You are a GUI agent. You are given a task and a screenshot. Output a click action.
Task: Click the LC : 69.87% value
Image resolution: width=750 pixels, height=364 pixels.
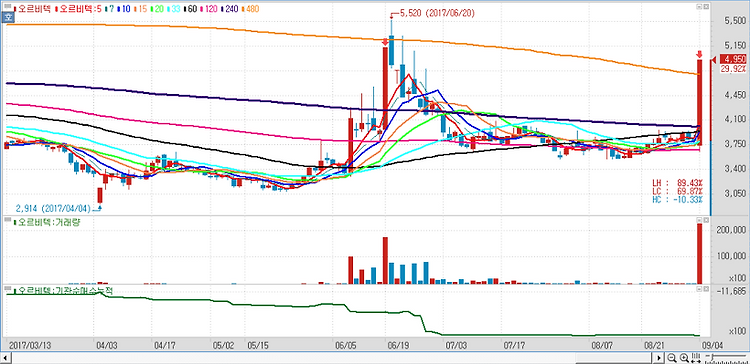[x=678, y=191]
